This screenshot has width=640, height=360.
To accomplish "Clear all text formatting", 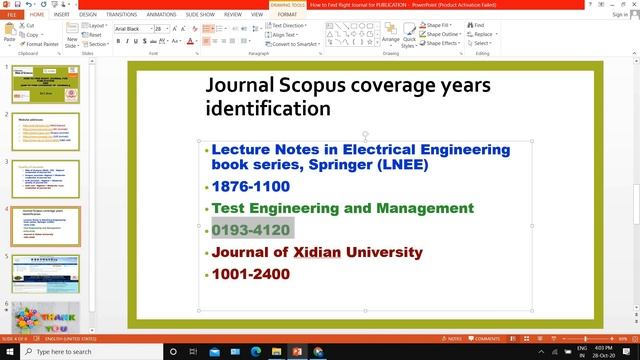I will click(195, 29).
